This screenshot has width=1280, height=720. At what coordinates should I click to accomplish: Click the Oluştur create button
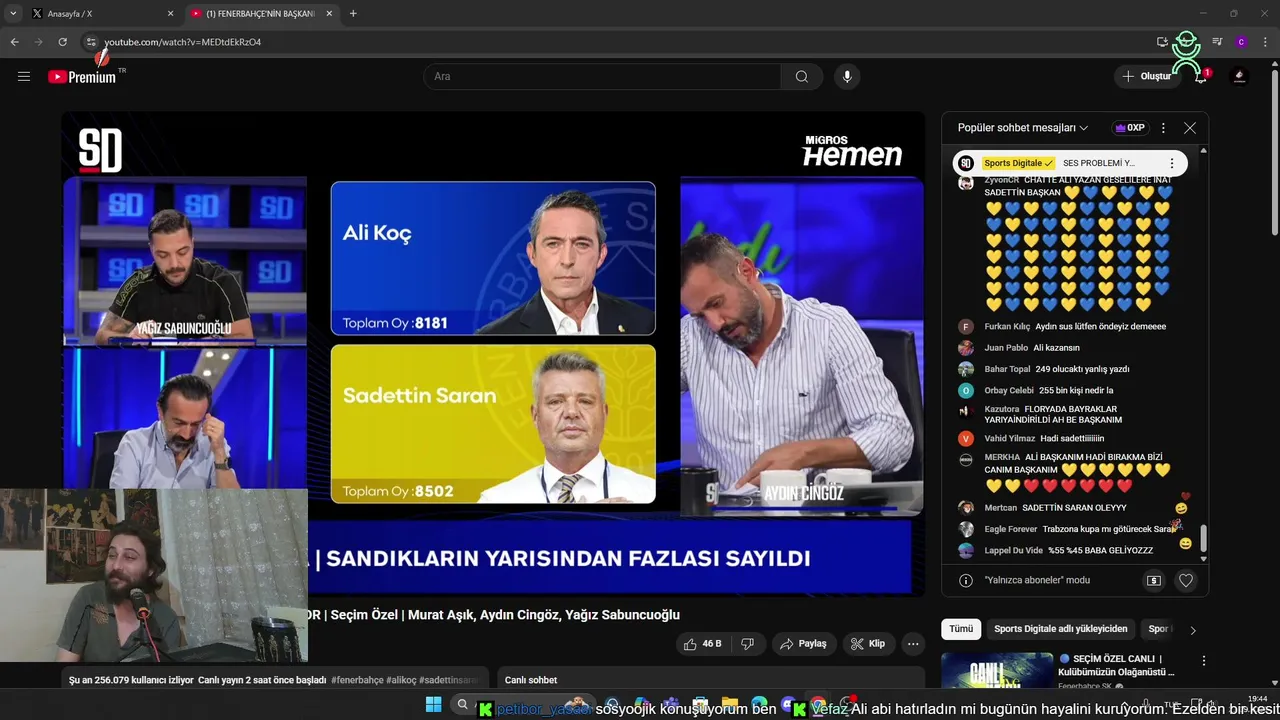coord(1147,76)
